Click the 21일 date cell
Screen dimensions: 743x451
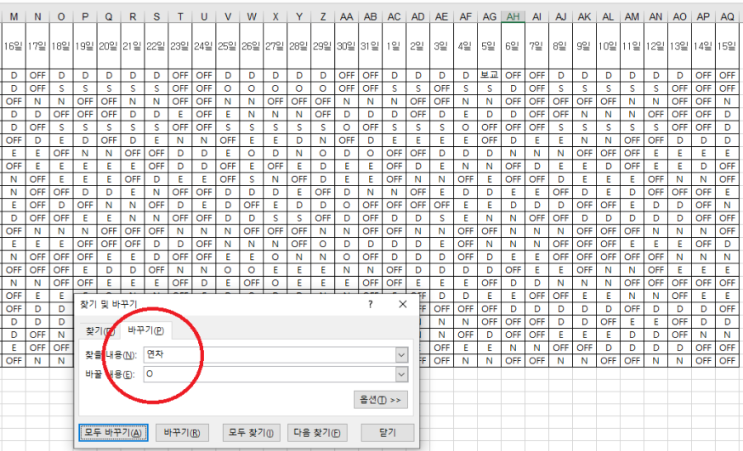coord(133,46)
